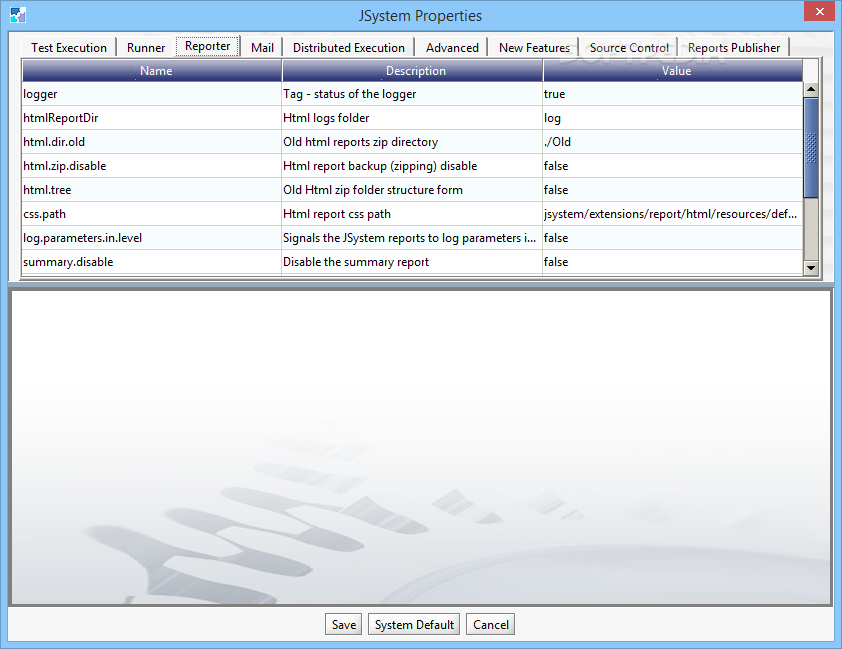Click the 'log' value of htmlReportDir

(x=673, y=118)
